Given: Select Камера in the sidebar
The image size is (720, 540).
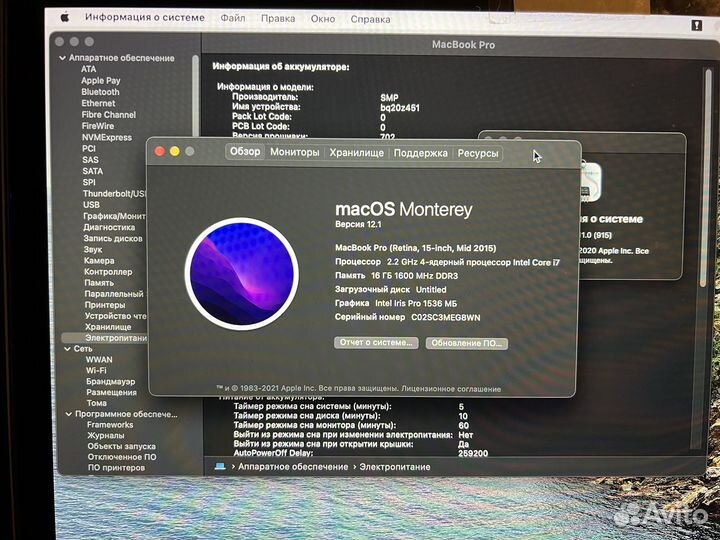Looking at the screenshot, I should (x=99, y=260).
